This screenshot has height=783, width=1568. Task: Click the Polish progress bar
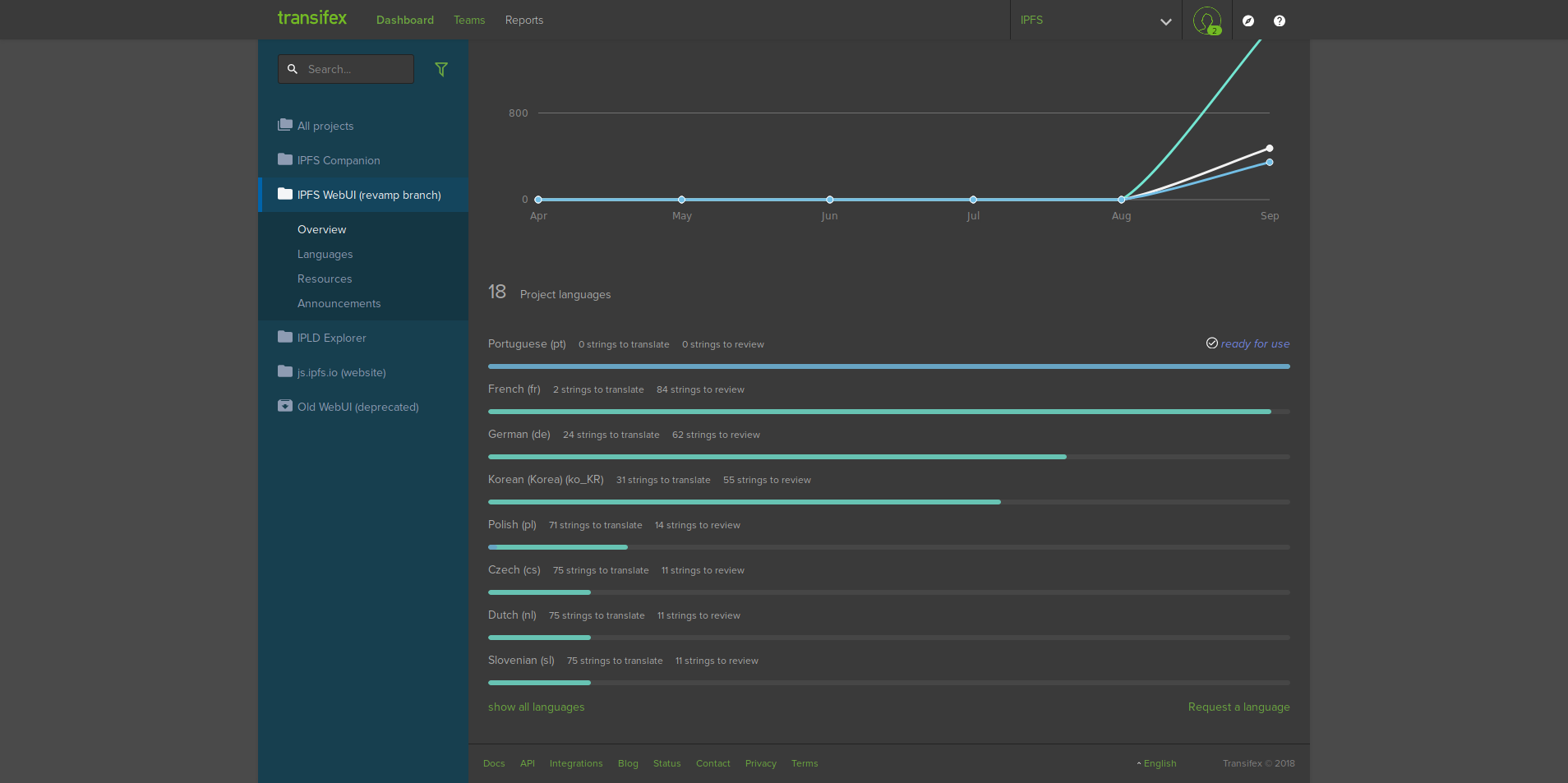coord(889,547)
